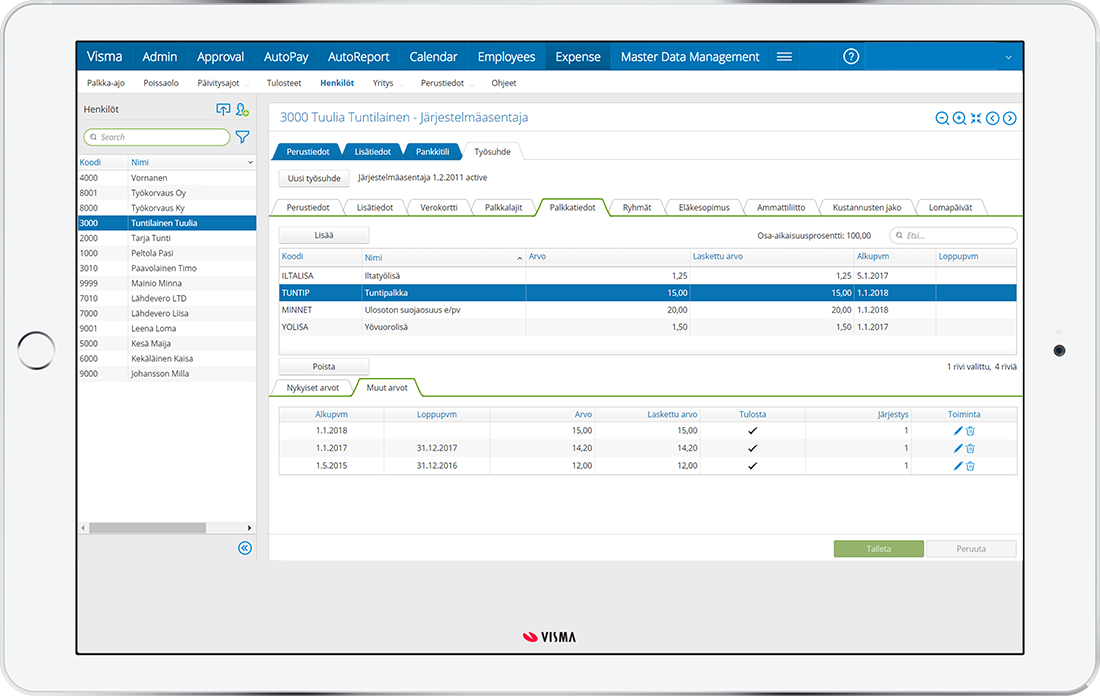Open the Nimi column dropdown in the person list

pos(250,161)
